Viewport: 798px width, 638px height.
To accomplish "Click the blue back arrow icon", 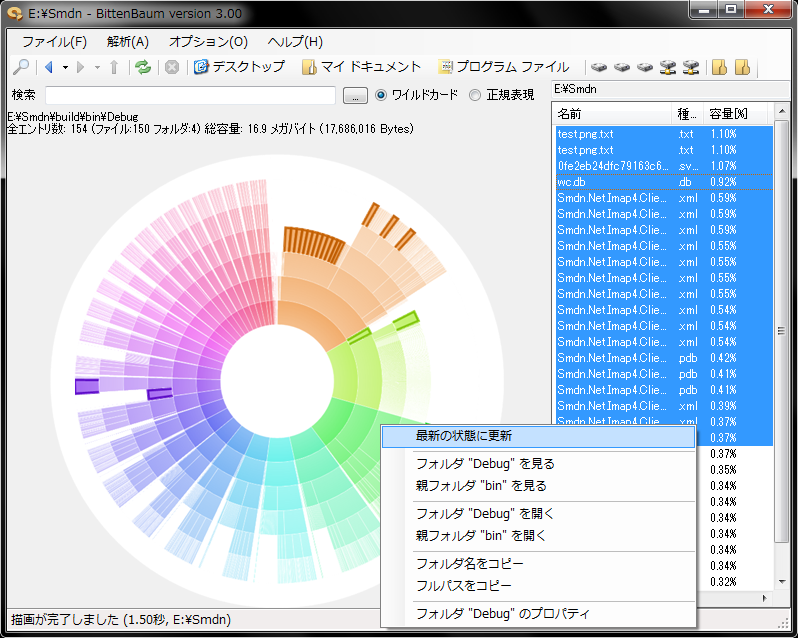I will coord(48,67).
